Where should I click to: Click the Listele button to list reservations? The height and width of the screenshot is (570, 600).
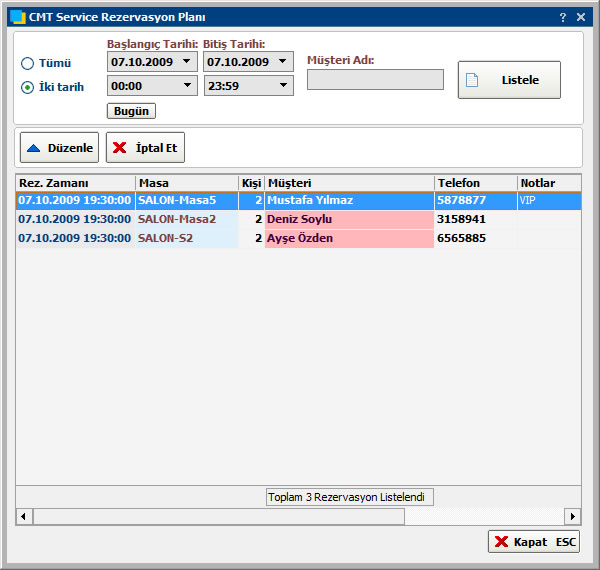point(509,80)
